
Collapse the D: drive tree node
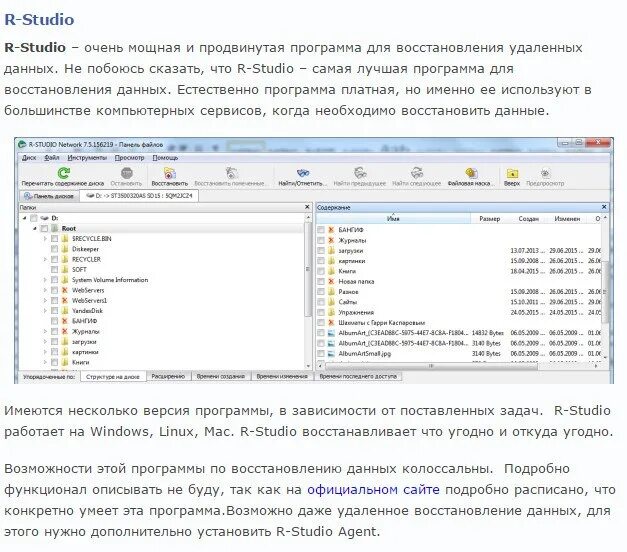click(x=24, y=218)
